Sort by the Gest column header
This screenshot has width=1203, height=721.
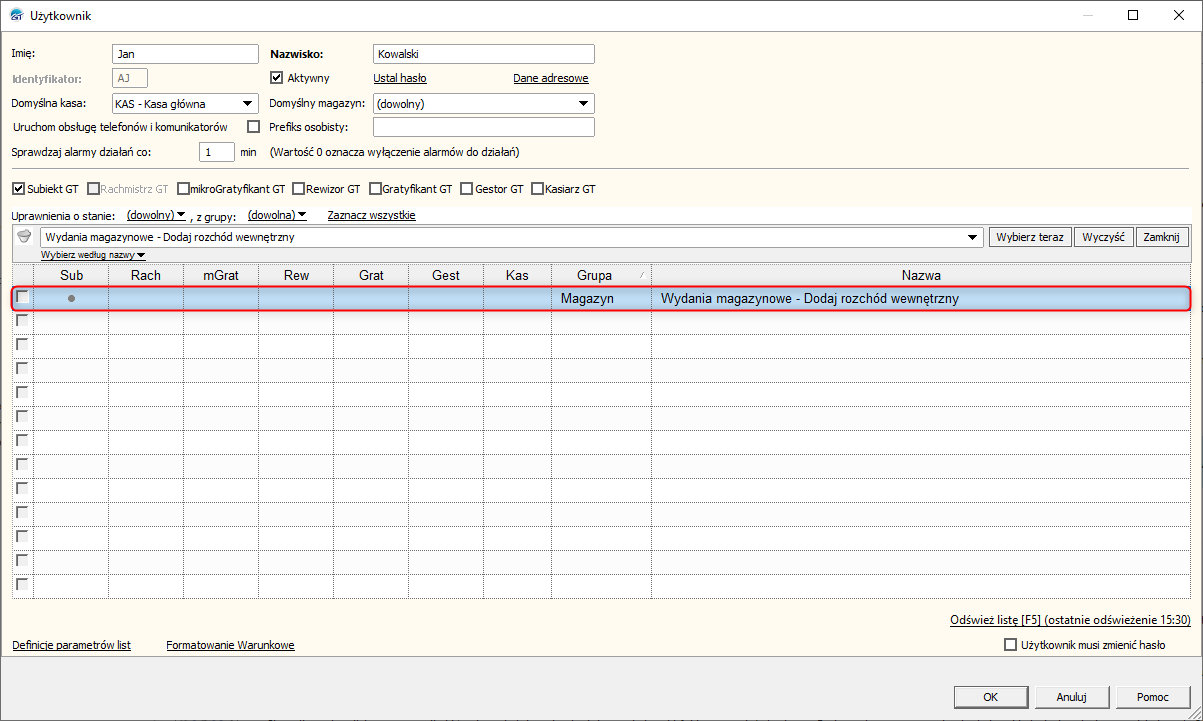[446, 275]
